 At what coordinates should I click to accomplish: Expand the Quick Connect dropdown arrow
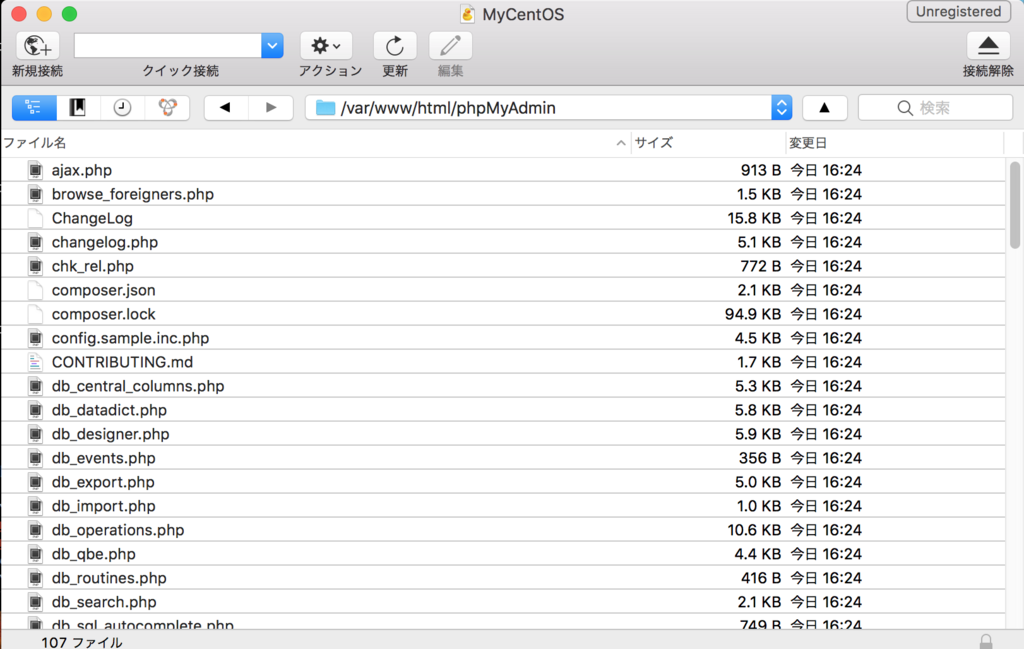(x=272, y=46)
